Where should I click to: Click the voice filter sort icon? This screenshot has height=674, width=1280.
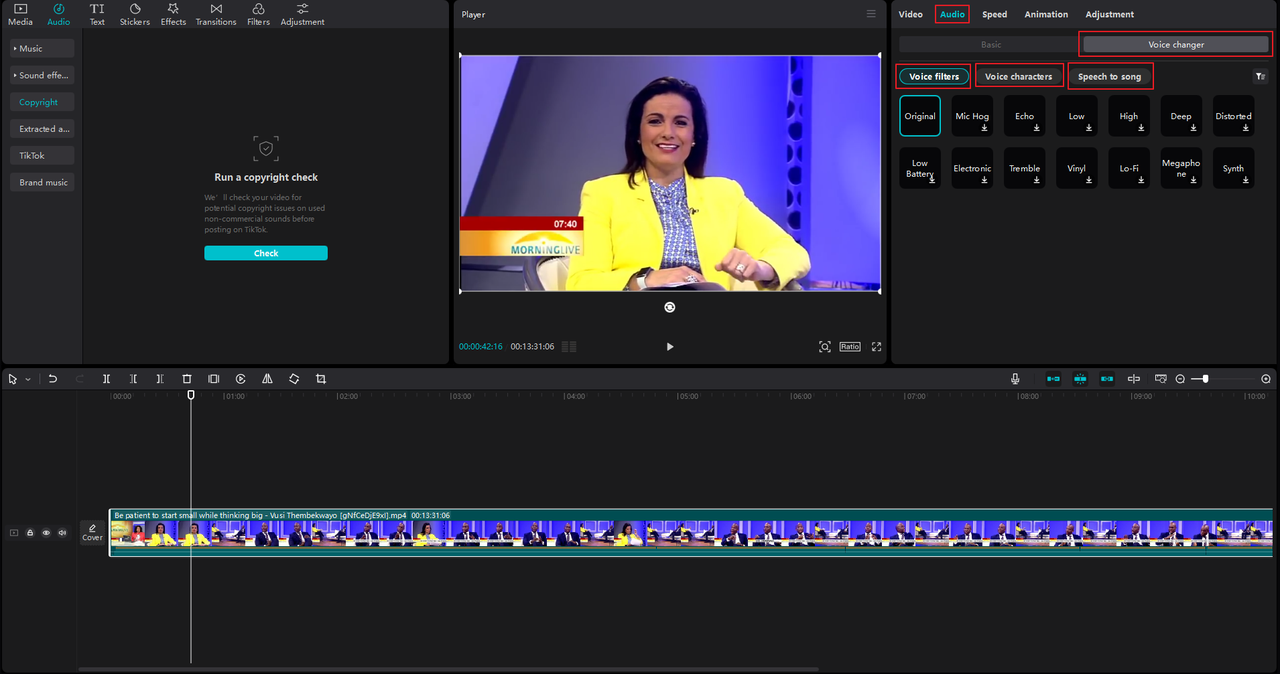click(1260, 76)
